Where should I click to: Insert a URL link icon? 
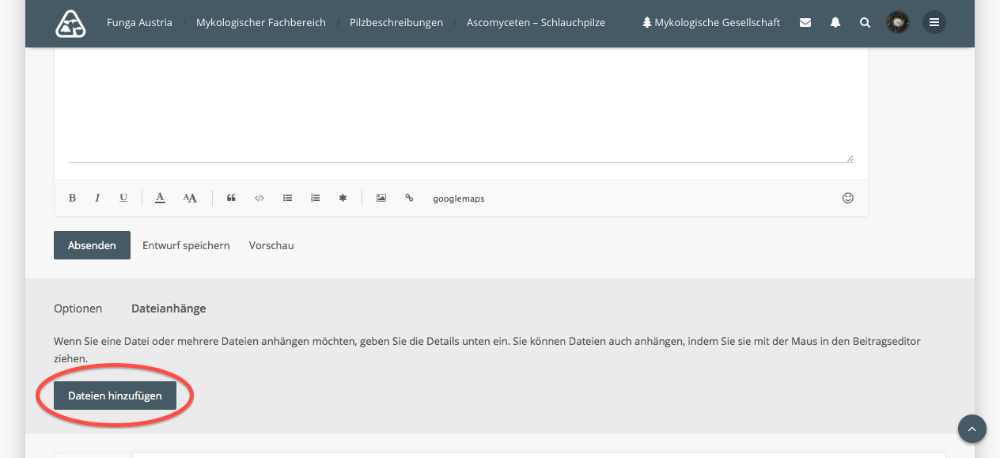tap(409, 198)
